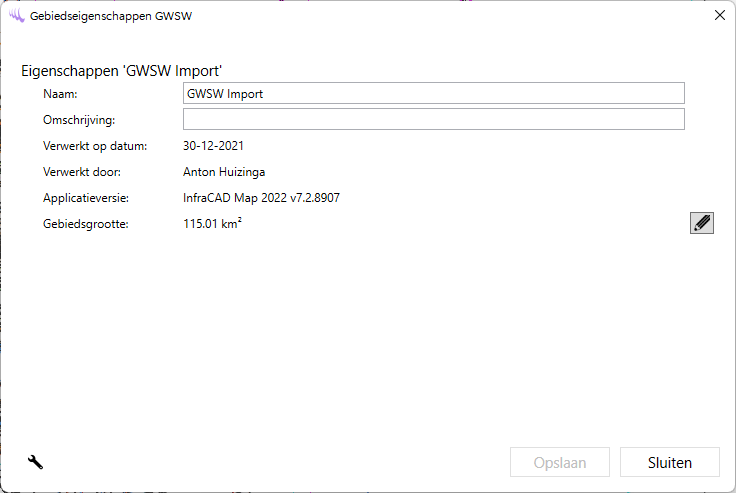Click the Opslaan button

pyautogui.click(x=561, y=463)
